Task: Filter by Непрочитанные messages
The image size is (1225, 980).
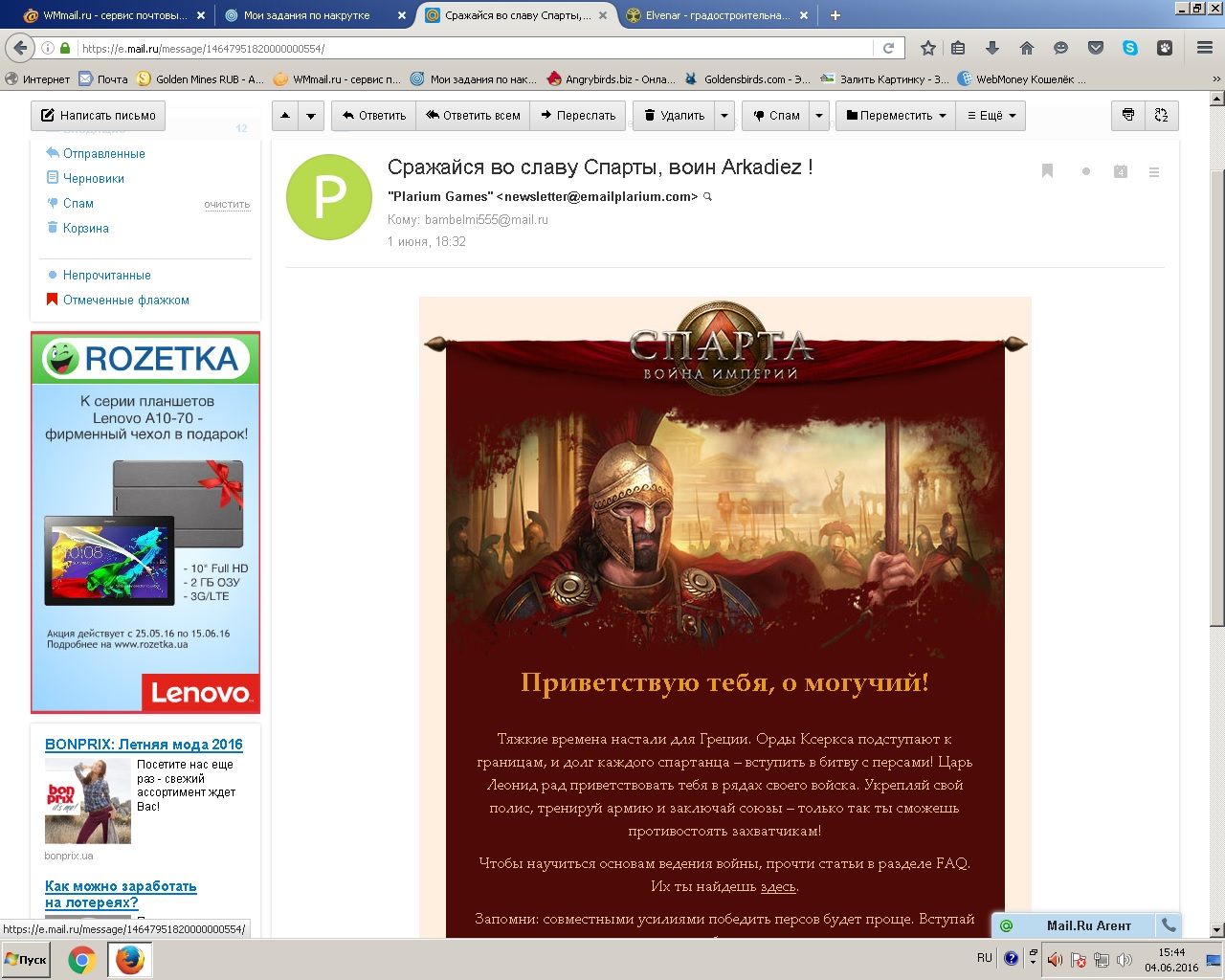Action: pyautogui.click(x=106, y=275)
